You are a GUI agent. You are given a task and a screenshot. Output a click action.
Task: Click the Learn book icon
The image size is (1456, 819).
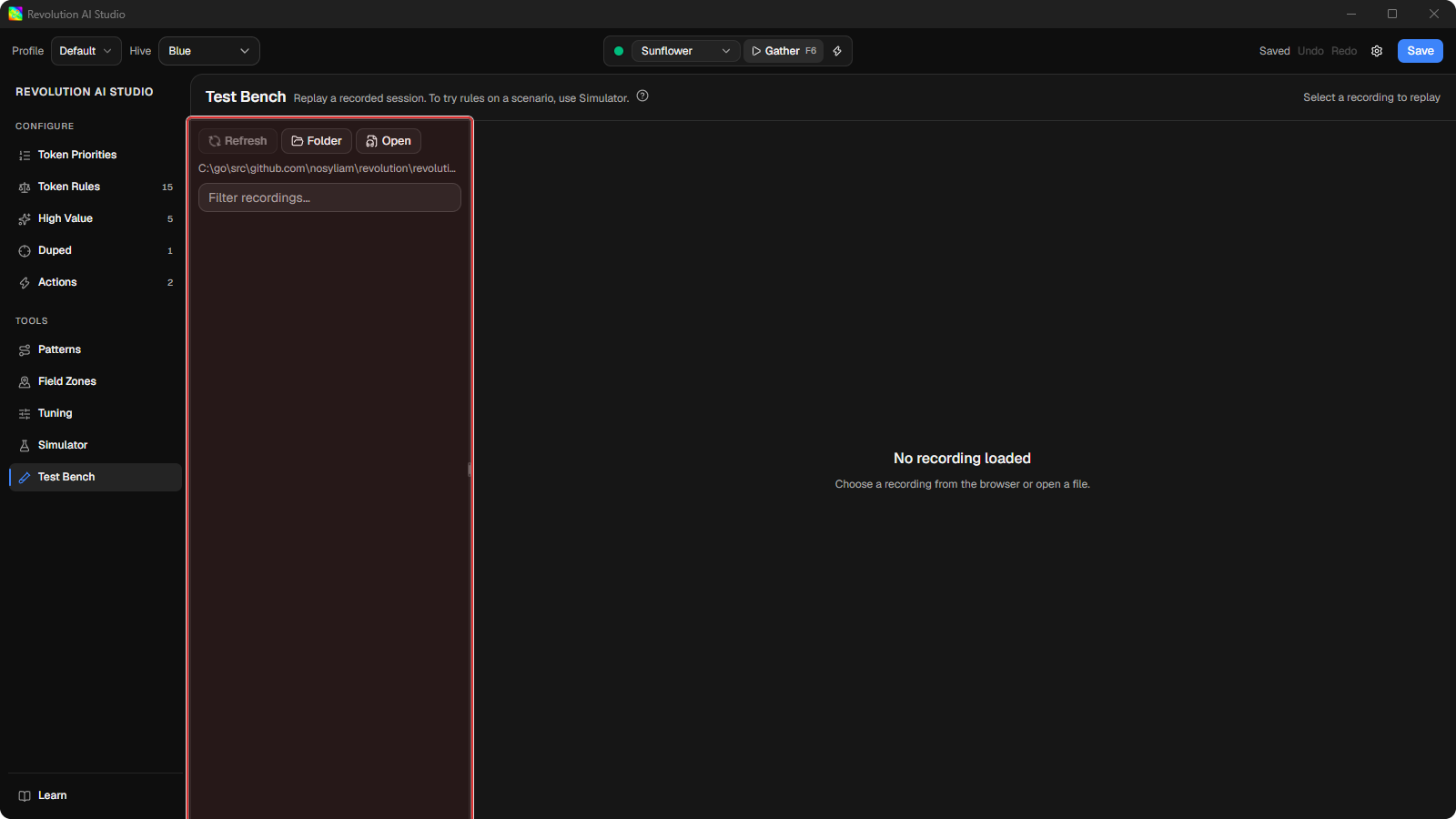[25, 796]
